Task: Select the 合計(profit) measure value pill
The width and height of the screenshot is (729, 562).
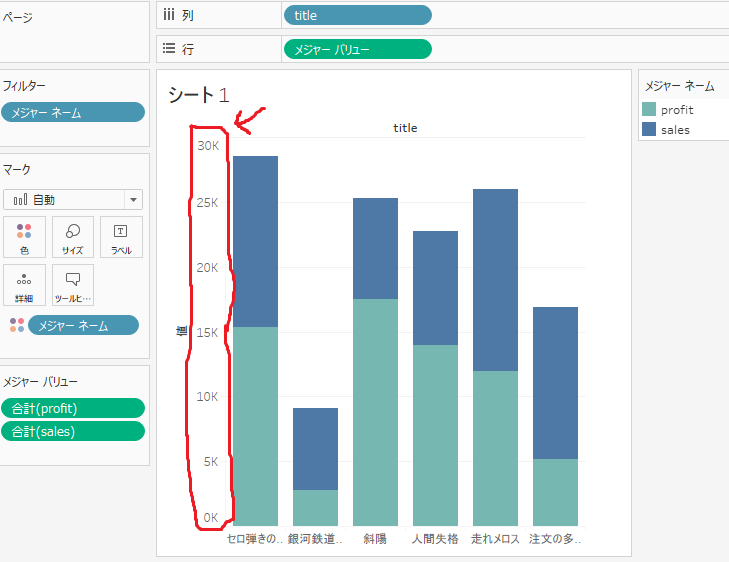Action: tap(73, 408)
